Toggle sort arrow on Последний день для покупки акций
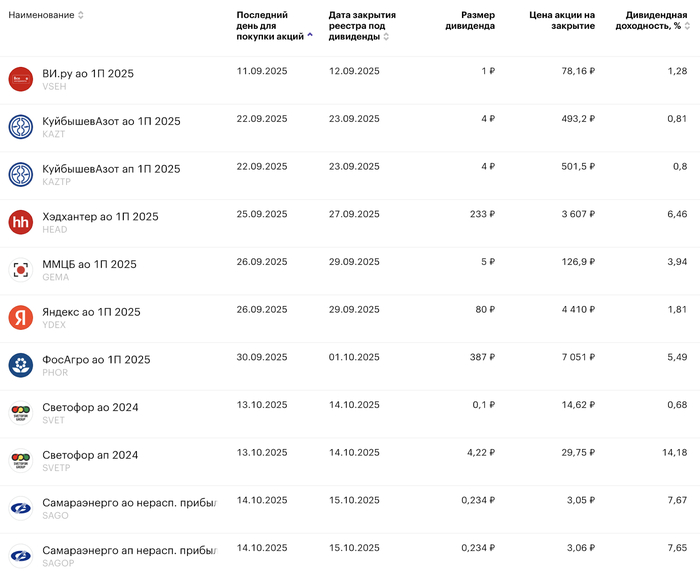This screenshot has width=700, height=576. click(310, 36)
